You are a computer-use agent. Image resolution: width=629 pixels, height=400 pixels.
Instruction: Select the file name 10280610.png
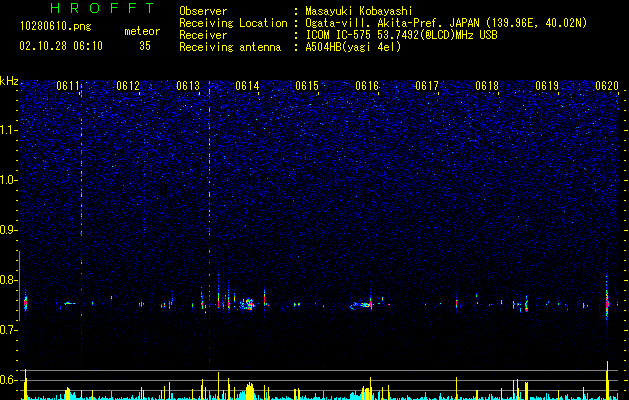(55, 27)
